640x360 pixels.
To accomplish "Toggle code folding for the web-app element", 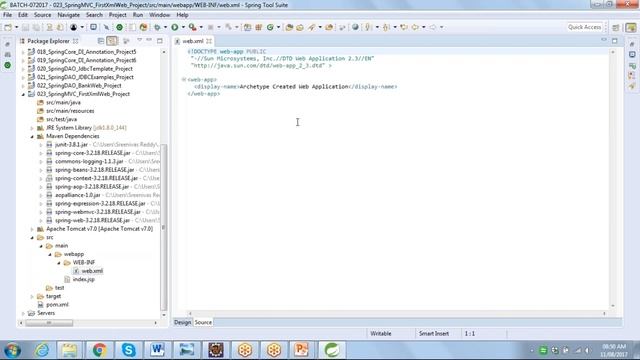I will 184,80.
